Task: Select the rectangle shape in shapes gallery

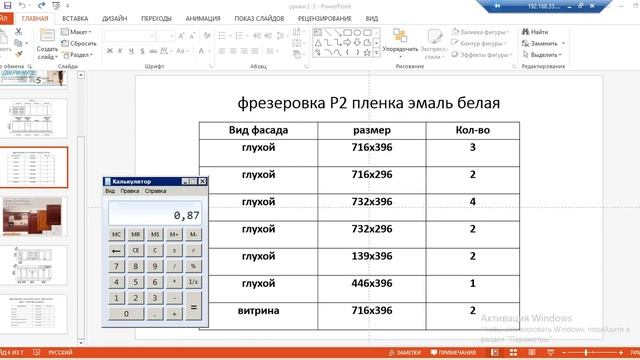Action: tap(347, 33)
